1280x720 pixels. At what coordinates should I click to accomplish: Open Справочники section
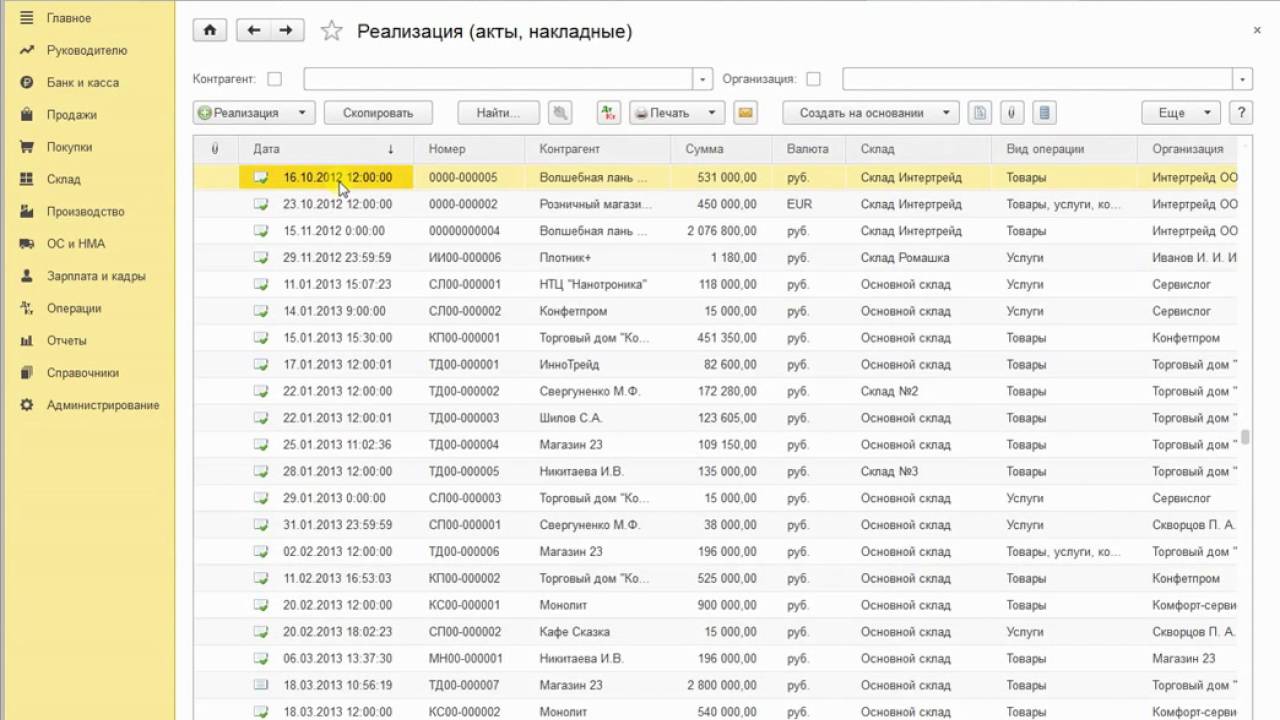pyautogui.click(x=83, y=372)
